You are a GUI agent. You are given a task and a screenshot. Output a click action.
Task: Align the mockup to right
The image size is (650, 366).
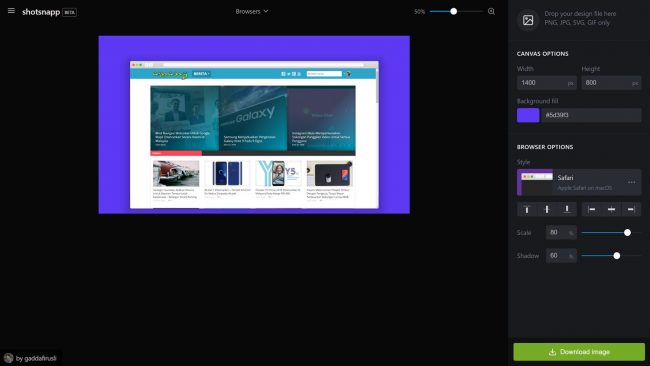[631, 209]
